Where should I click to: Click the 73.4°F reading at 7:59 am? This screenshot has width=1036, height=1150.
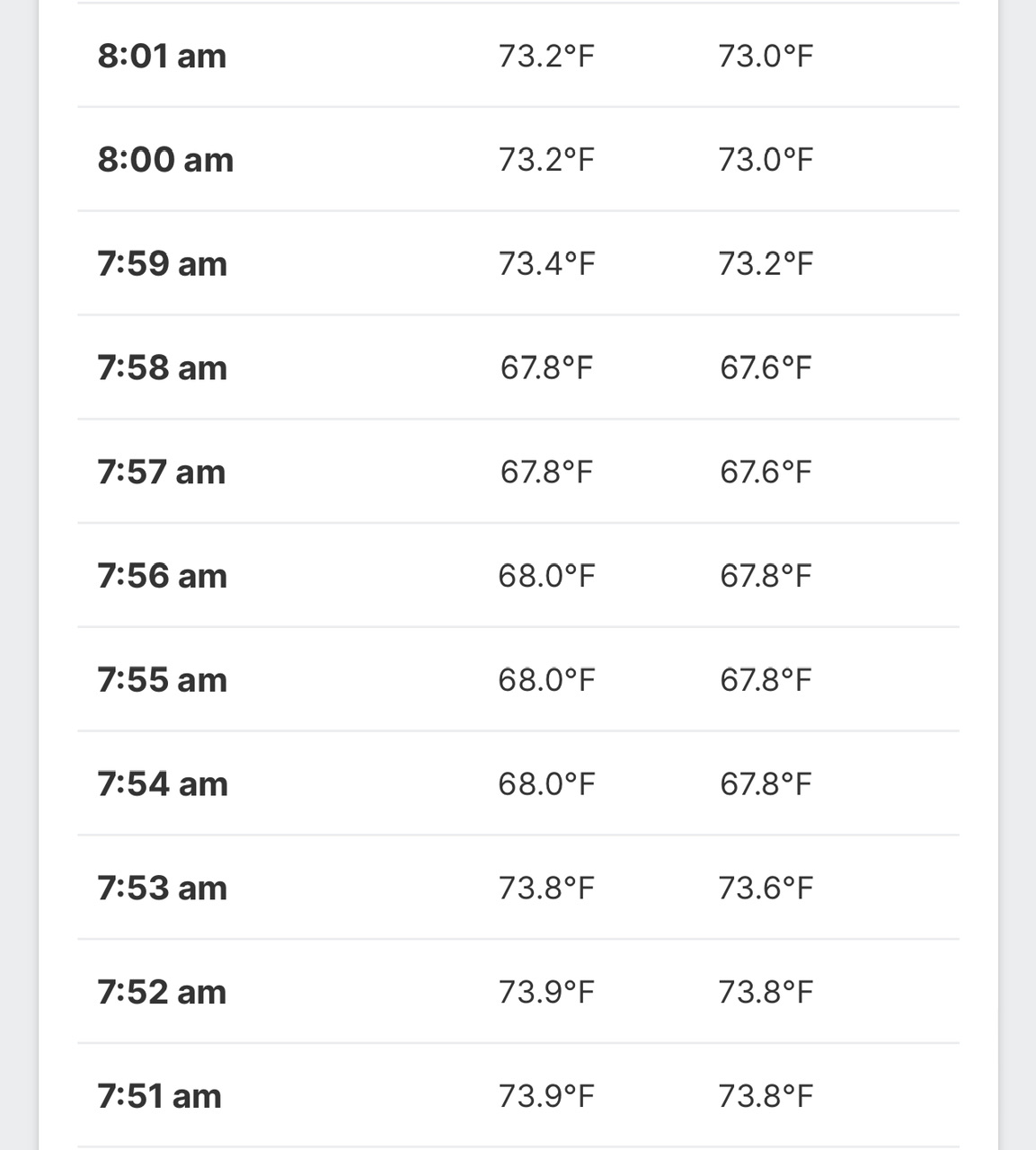[x=546, y=264]
